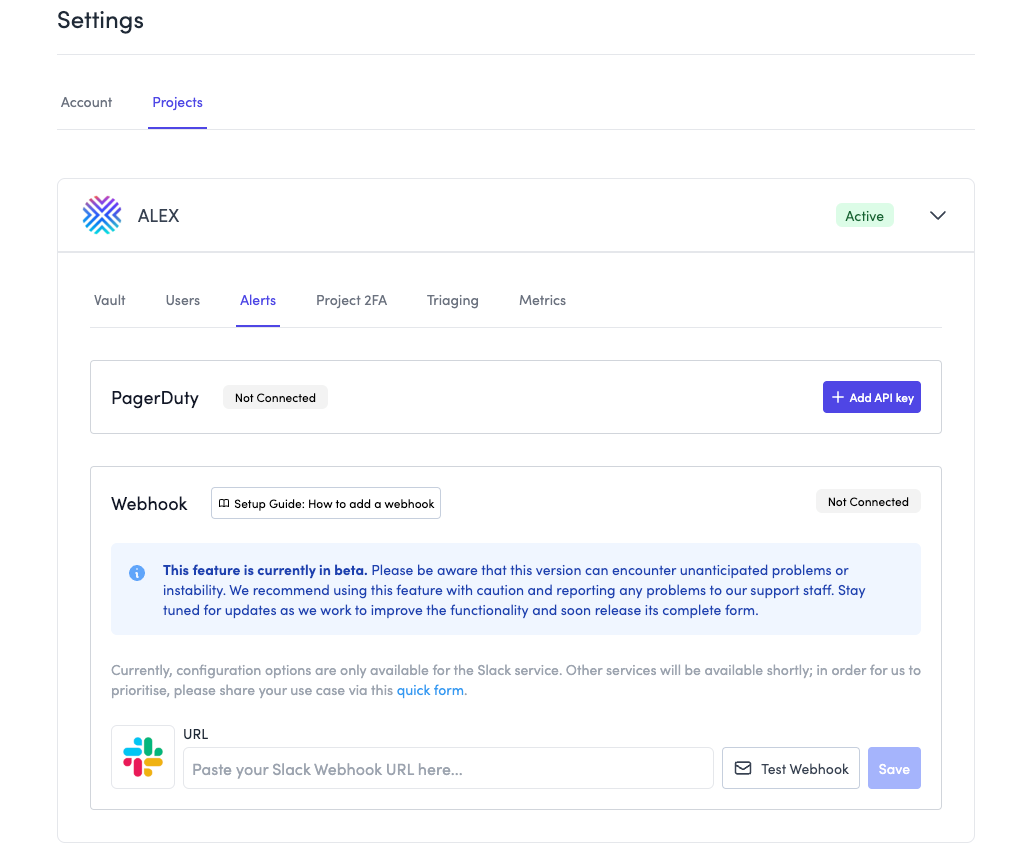Click the envelope icon on Test Webhook
This screenshot has width=1033, height=864.
tap(743, 769)
